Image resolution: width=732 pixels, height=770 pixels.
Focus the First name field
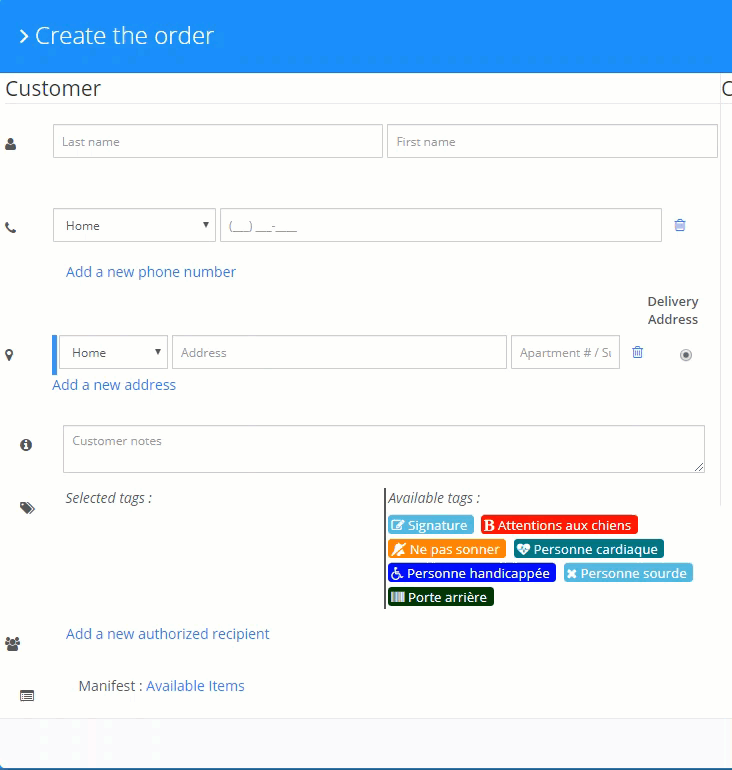pyautogui.click(x=552, y=141)
